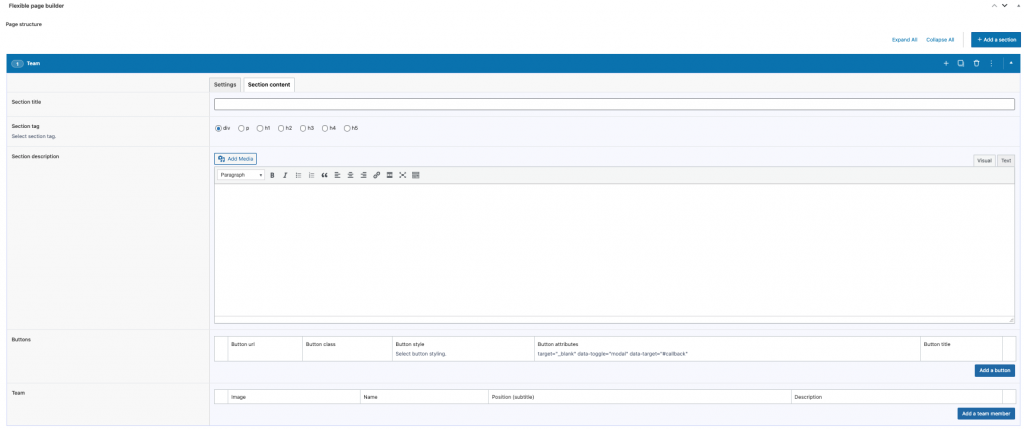This screenshot has width=1024, height=429.
Task: Click the Button url column header
Action: pos(243,343)
